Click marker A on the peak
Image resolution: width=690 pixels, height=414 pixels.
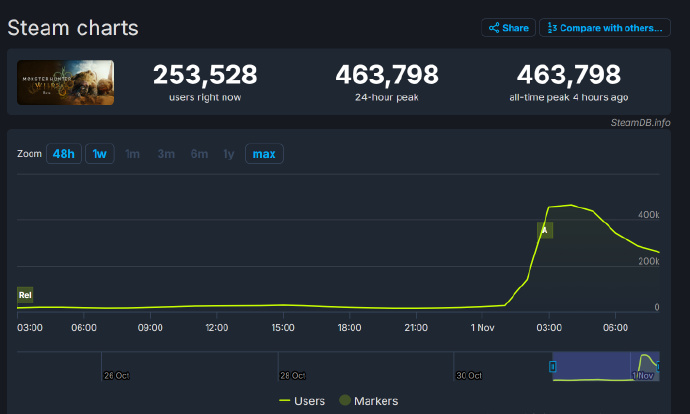point(545,230)
